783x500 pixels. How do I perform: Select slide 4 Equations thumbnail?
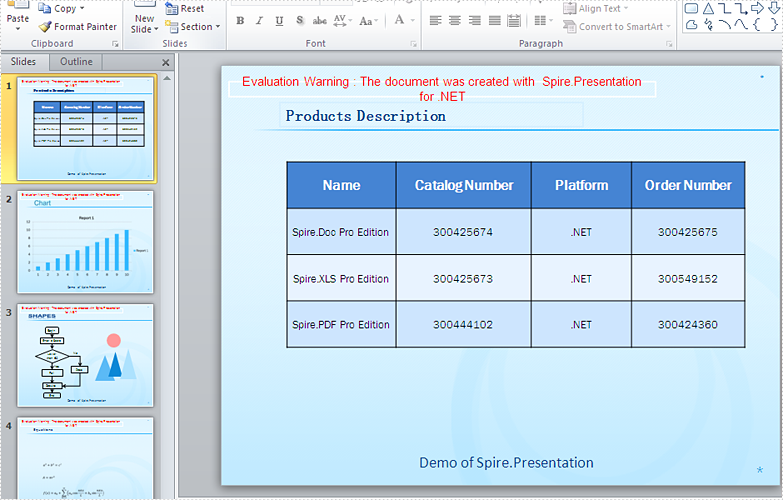[85, 458]
